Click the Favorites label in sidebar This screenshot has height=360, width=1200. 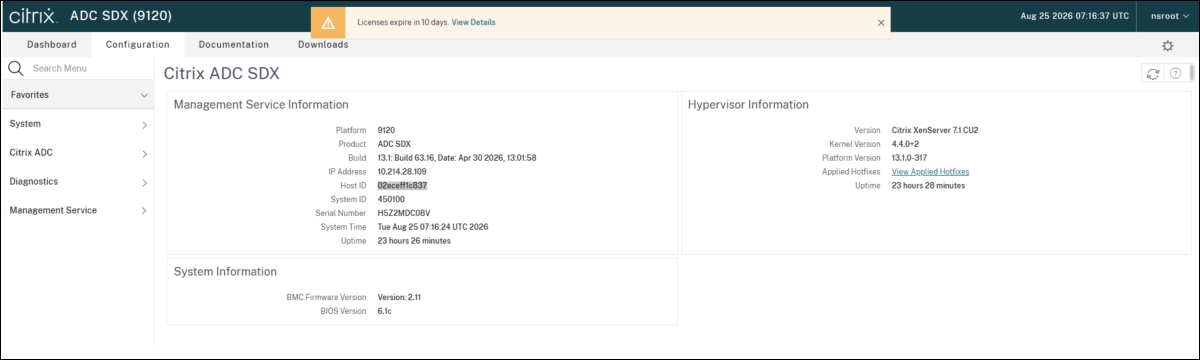tap(30, 95)
